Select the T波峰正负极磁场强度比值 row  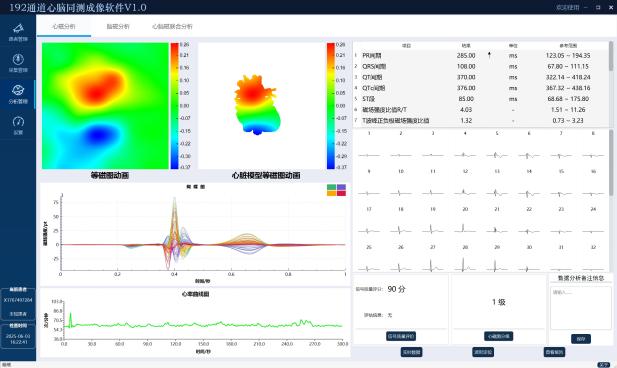tap(480, 120)
